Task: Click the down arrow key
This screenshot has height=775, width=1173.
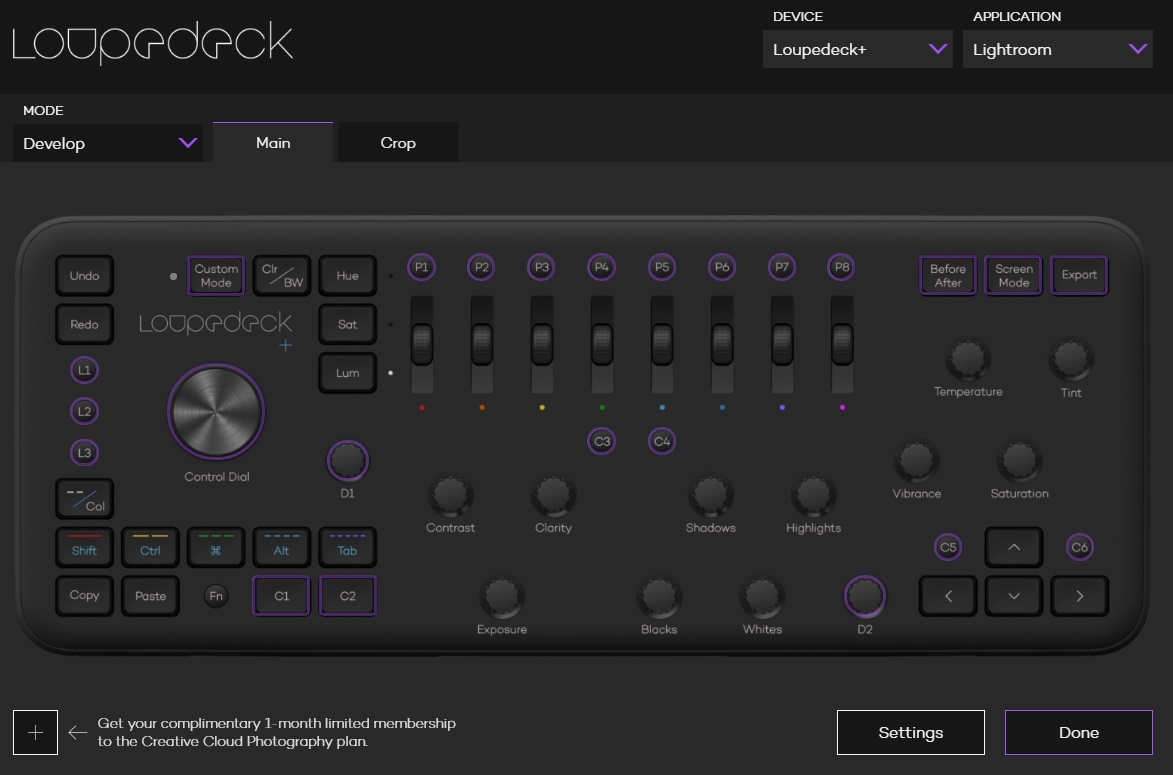Action: point(1014,596)
